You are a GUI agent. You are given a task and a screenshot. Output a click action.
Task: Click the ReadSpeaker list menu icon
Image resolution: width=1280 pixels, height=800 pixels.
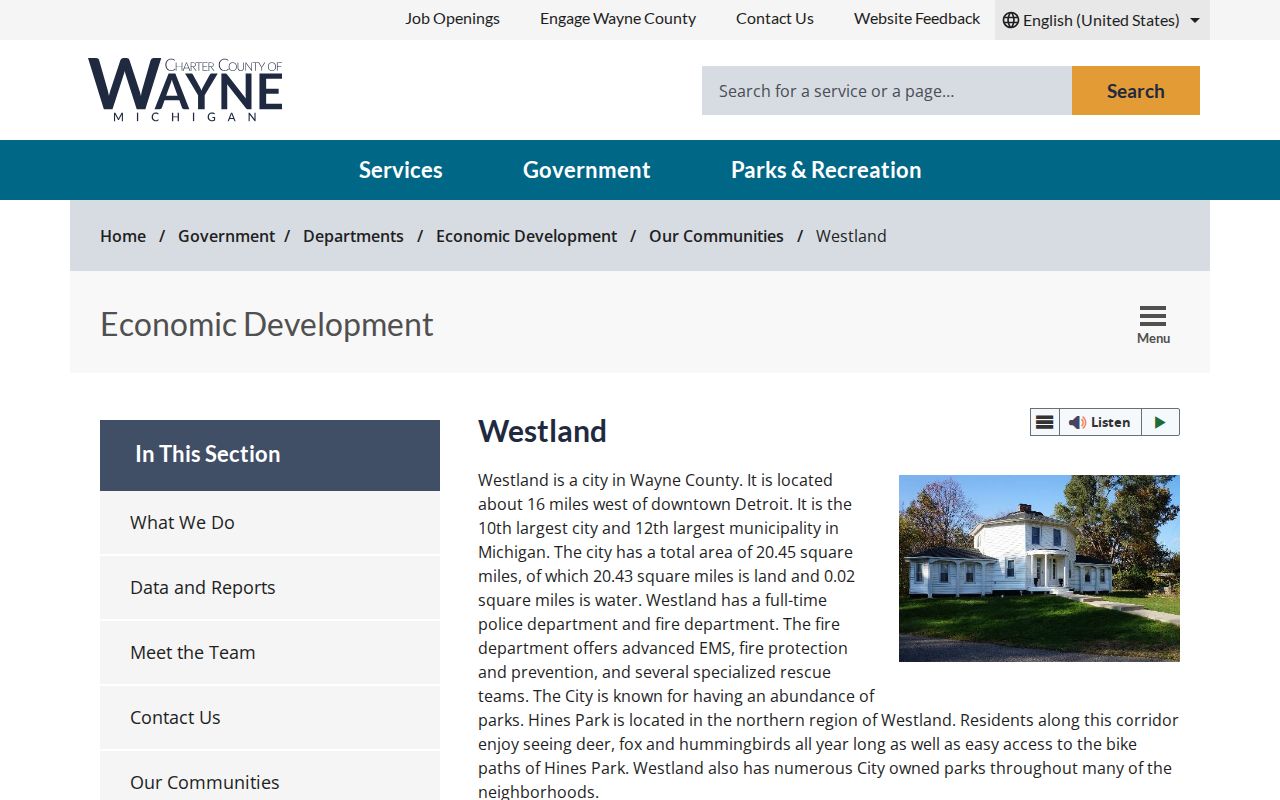tap(1044, 422)
